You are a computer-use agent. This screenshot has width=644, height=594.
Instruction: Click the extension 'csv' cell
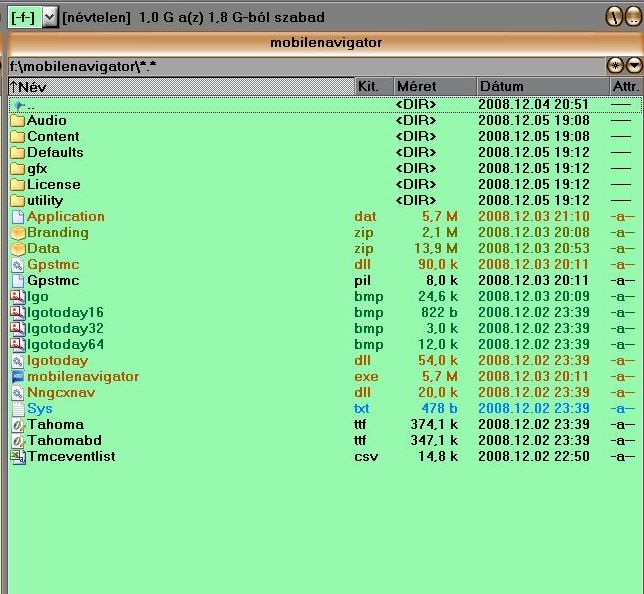366,456
